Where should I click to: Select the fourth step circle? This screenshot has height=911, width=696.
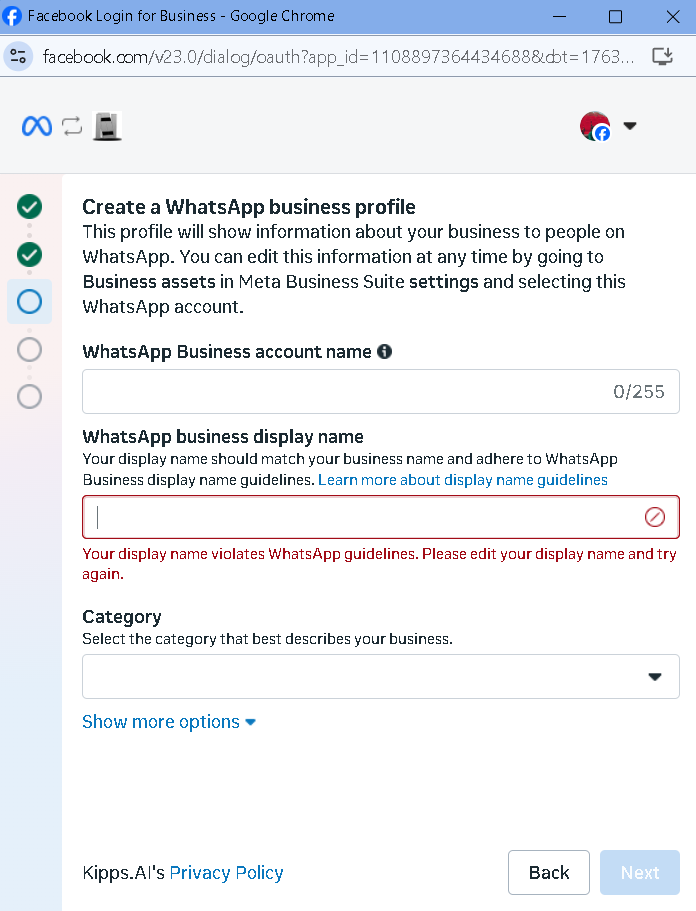coord(29,350)
